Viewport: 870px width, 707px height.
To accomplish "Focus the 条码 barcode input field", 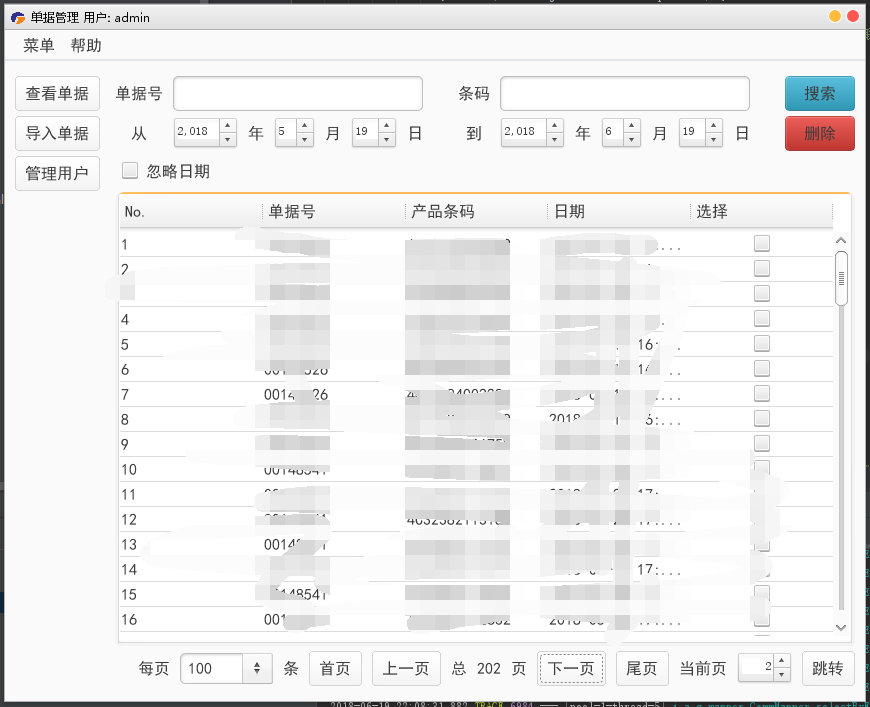I will click(x=624, y=94).
